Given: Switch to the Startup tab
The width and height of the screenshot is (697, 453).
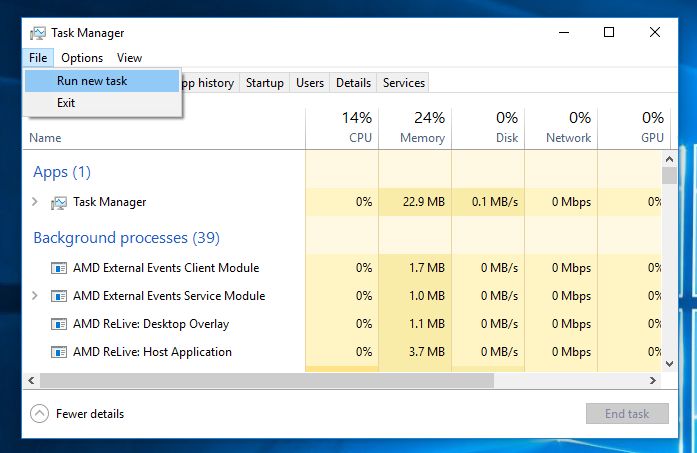Looking at the screenshot, I should [x=264, y=83].
